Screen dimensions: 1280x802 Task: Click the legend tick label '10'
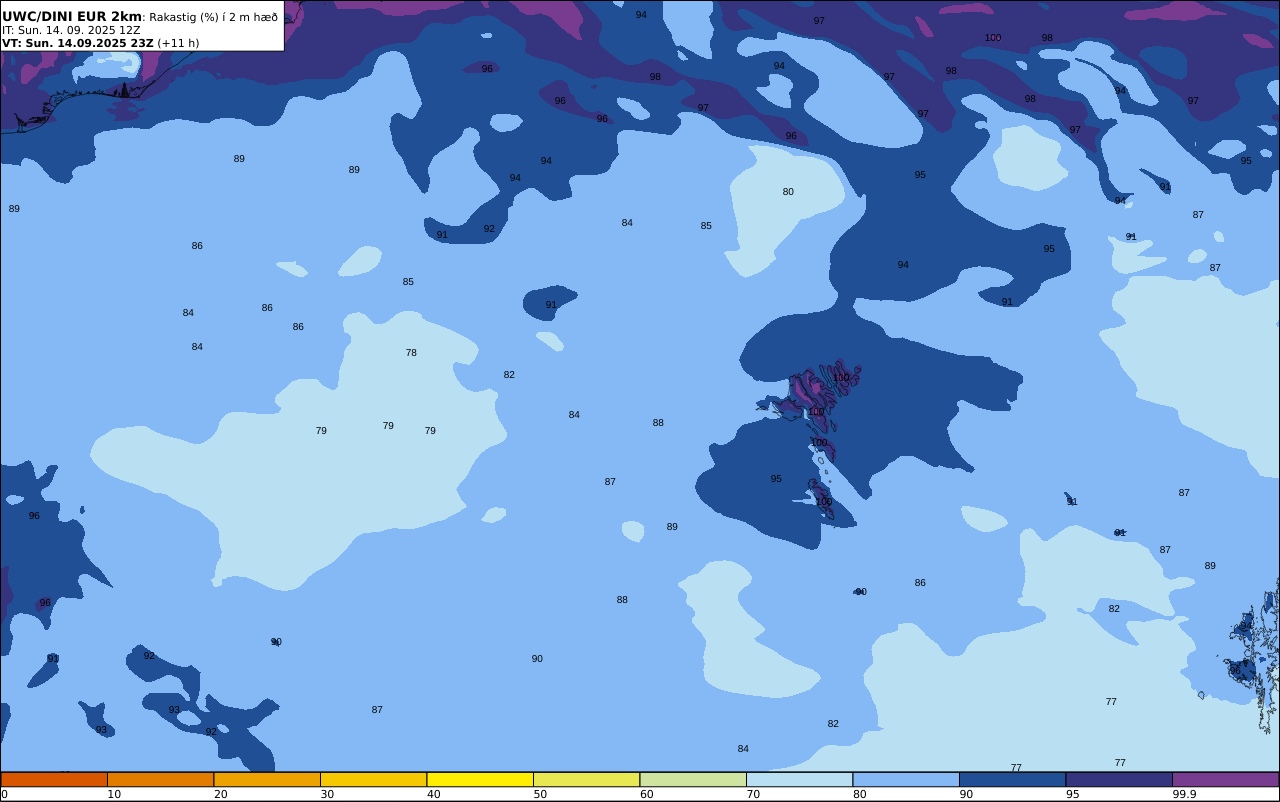[x=114, y=794]
